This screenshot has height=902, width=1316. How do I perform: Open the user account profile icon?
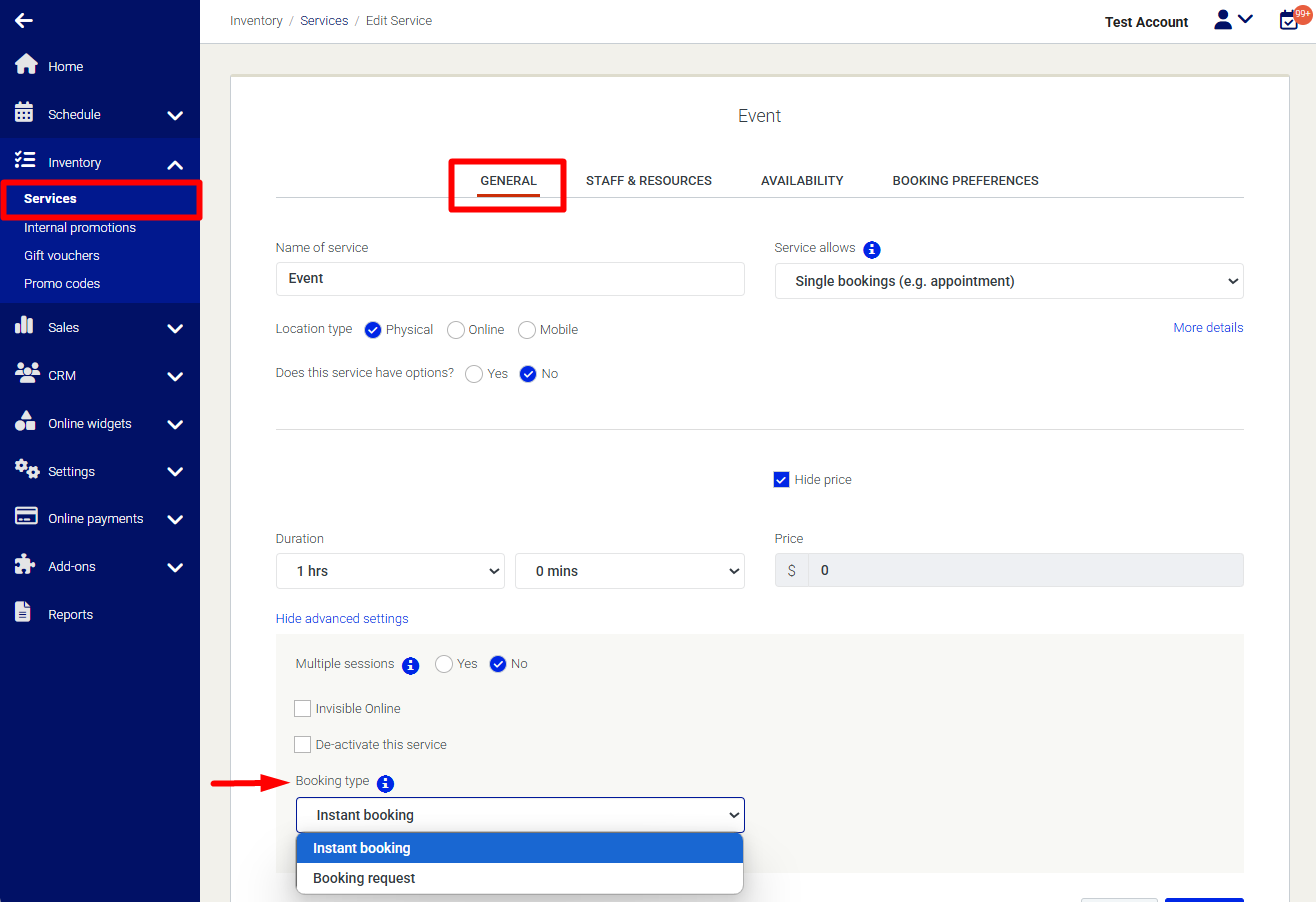pyautogui.click(x=1223, y=20)
